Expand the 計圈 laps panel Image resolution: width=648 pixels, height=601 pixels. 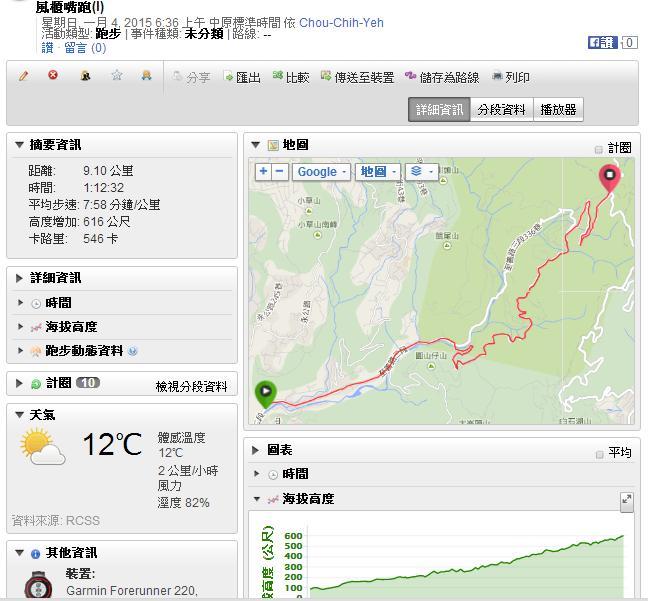coord(19,383)
